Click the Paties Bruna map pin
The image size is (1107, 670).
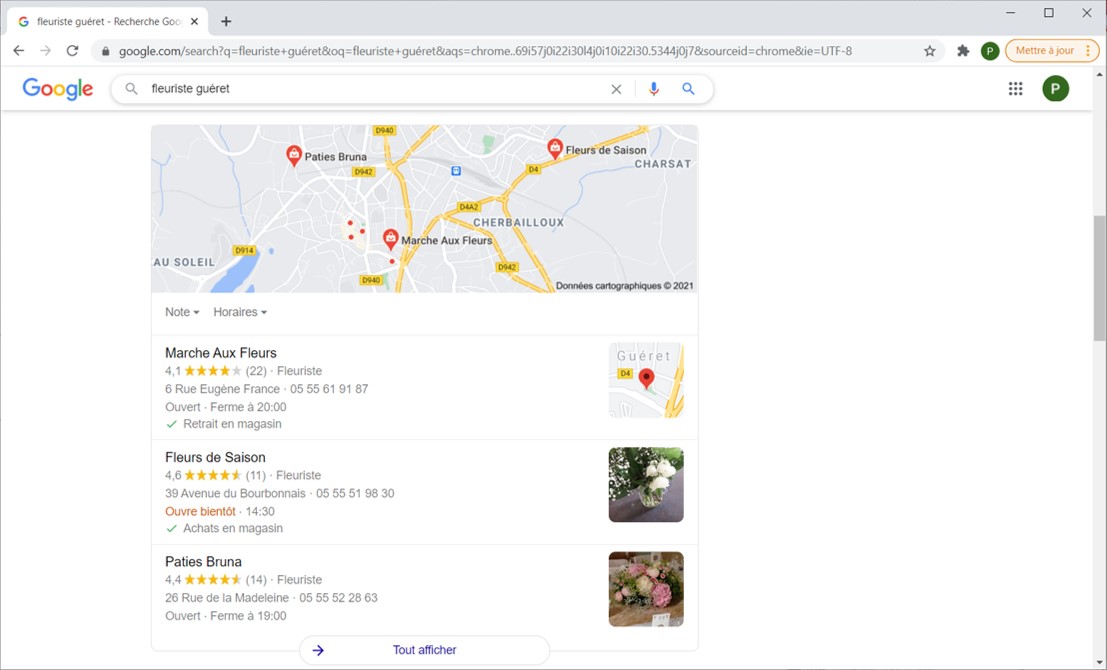click(x=294, y=155)
